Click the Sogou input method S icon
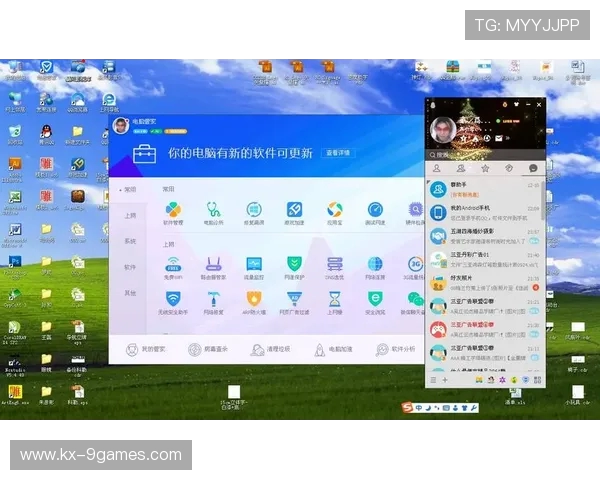This screenshot has width=600, height=480. pos(407,408)
